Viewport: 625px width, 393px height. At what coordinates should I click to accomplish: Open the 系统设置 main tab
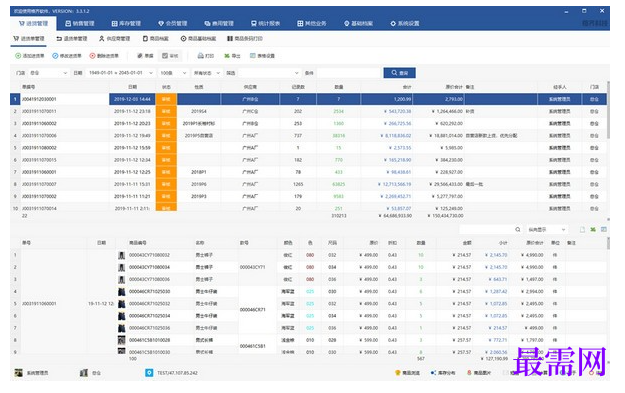[405, 24]
